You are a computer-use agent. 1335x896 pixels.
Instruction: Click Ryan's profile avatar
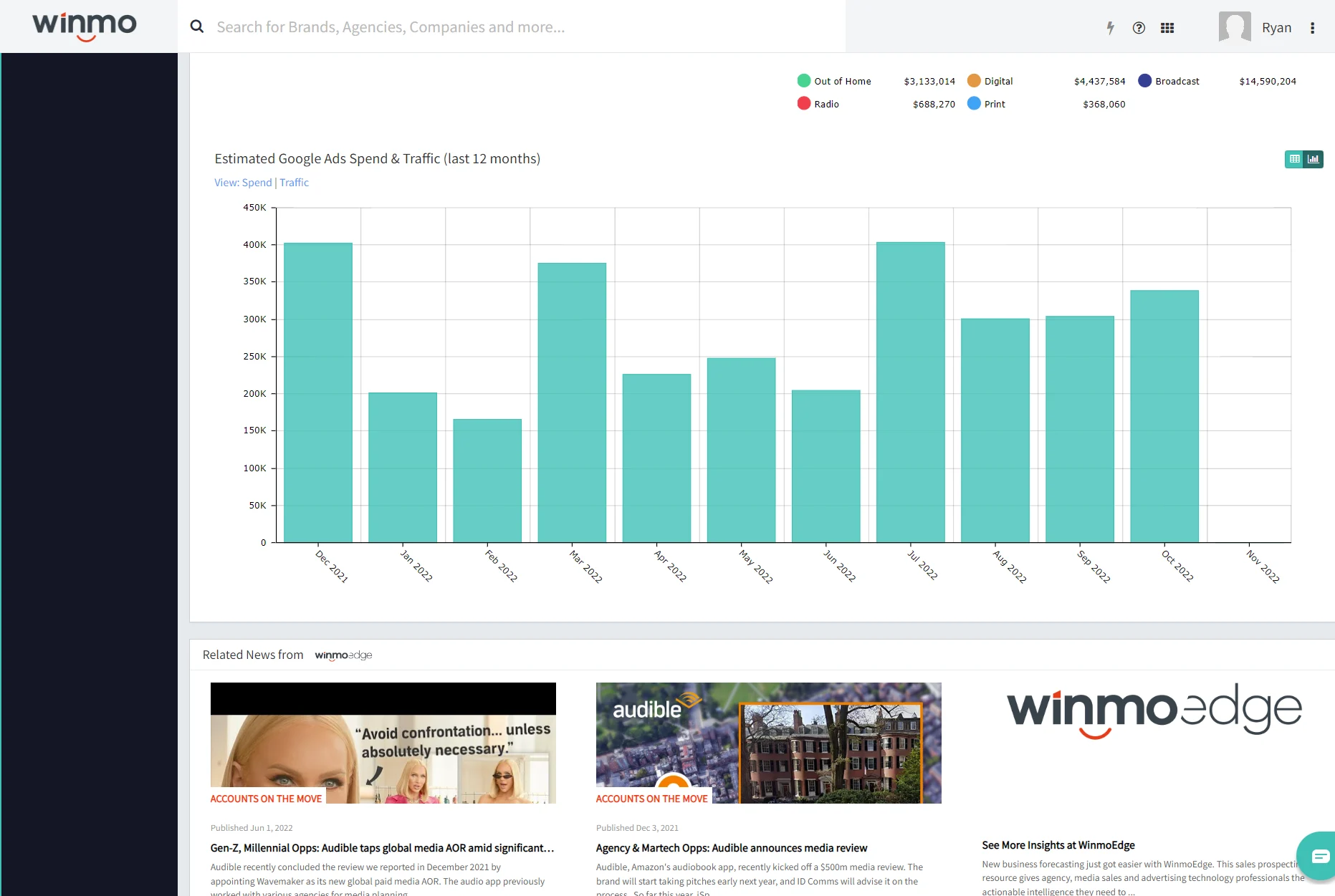pos(1235,27)
